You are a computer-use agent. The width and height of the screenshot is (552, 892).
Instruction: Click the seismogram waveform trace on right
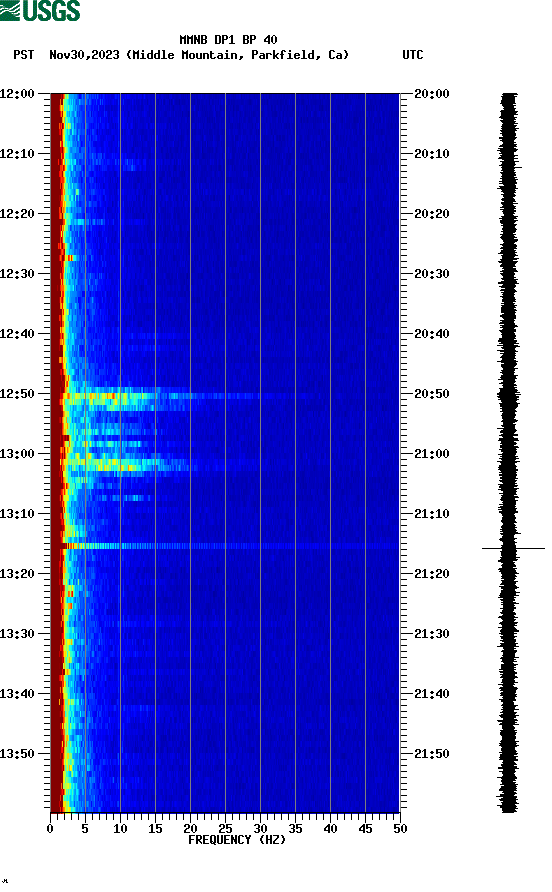click(x=508, y=452)
